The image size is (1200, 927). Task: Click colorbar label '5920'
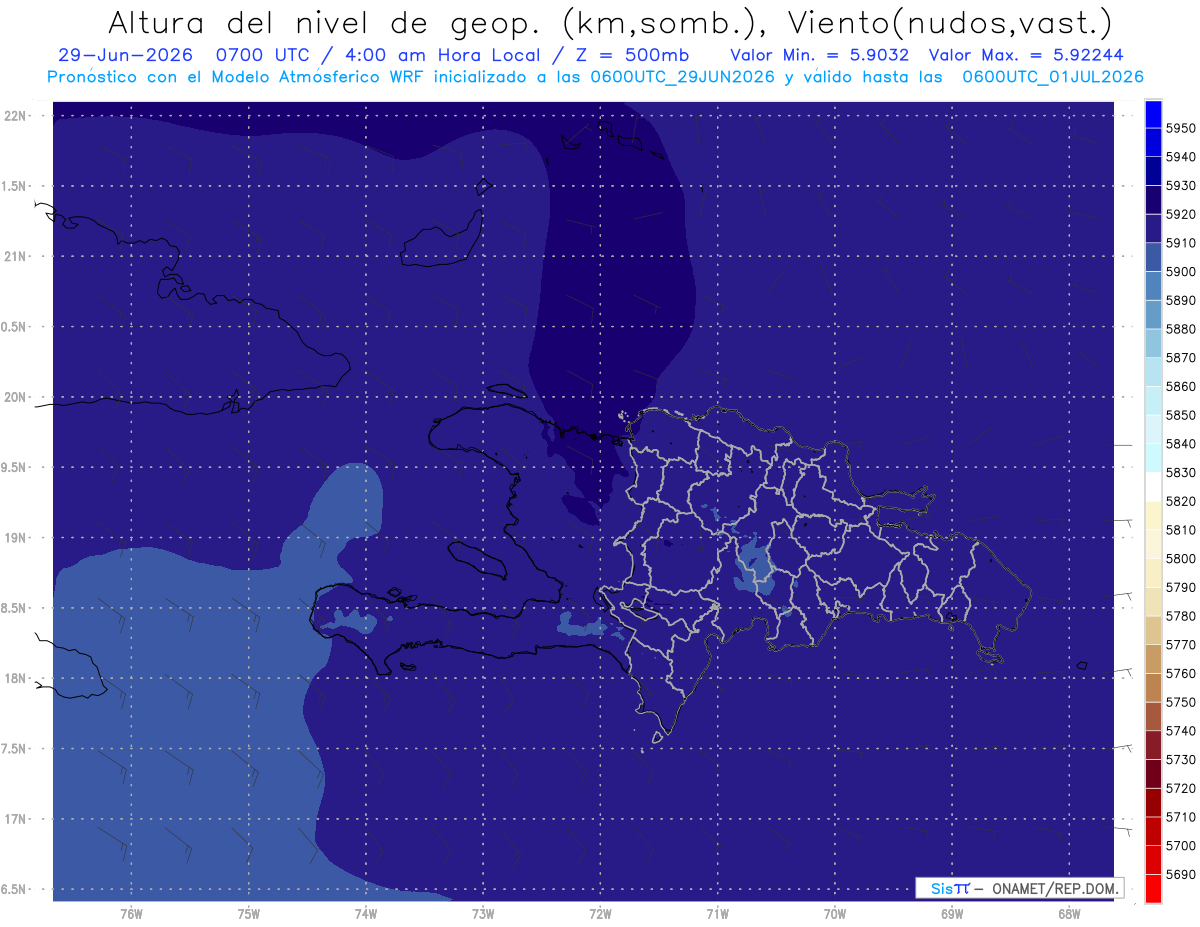click(x=1180, y=214)
